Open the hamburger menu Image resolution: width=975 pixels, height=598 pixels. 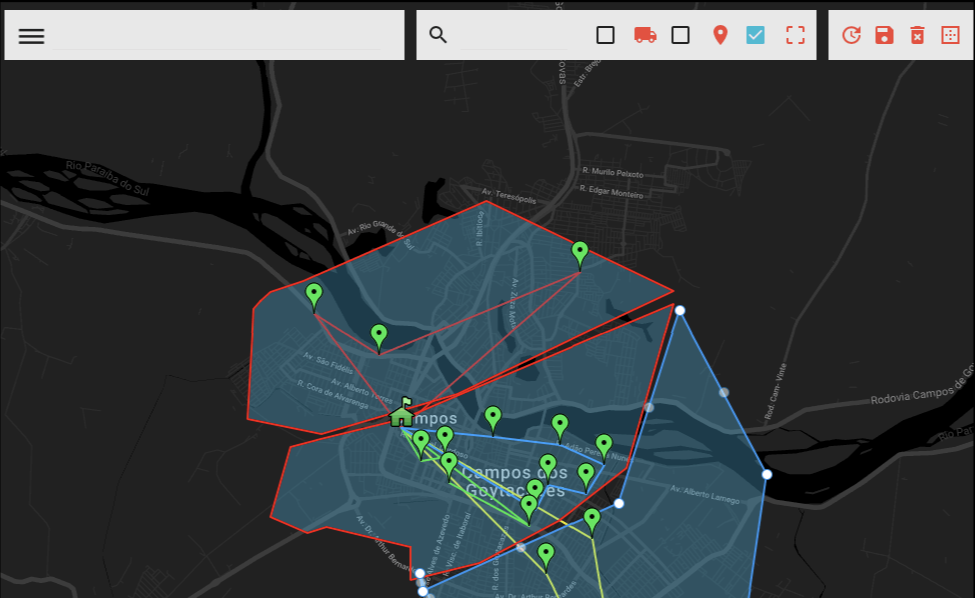[31, 36]
